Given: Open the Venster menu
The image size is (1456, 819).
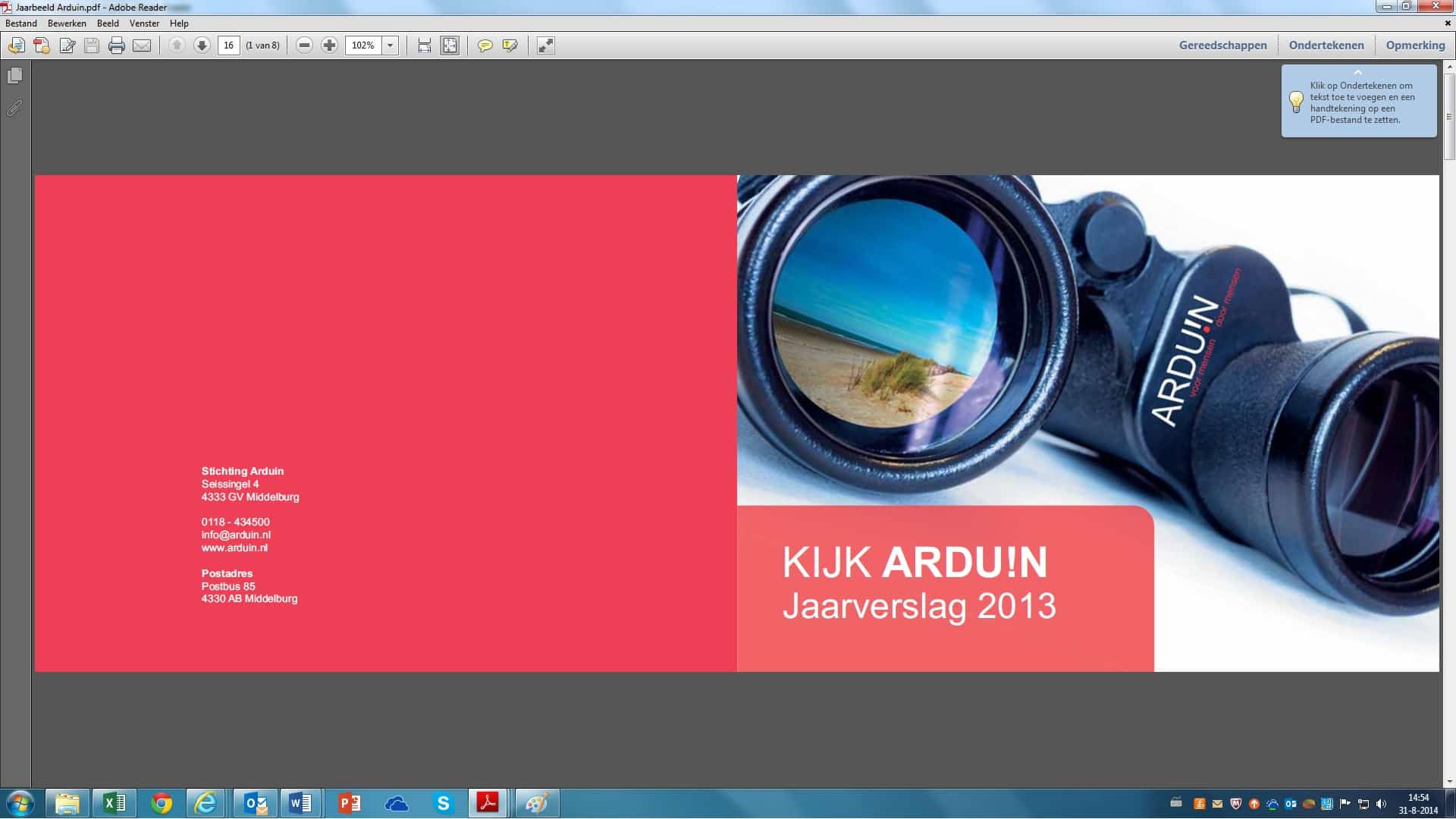Looking at the screenshot, I should (x=144, y=24).
